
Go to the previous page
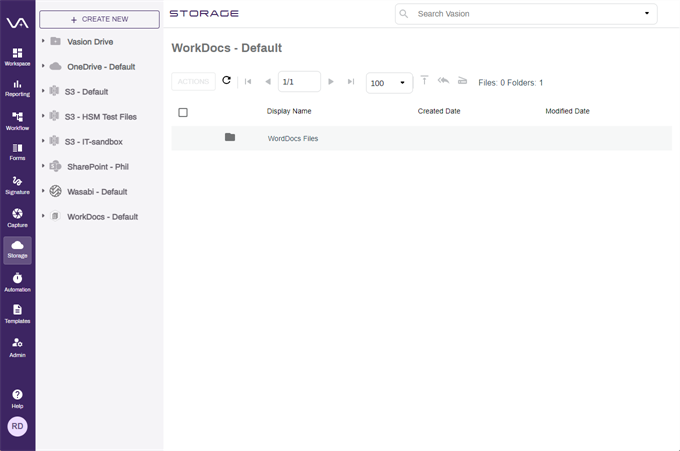268,82
